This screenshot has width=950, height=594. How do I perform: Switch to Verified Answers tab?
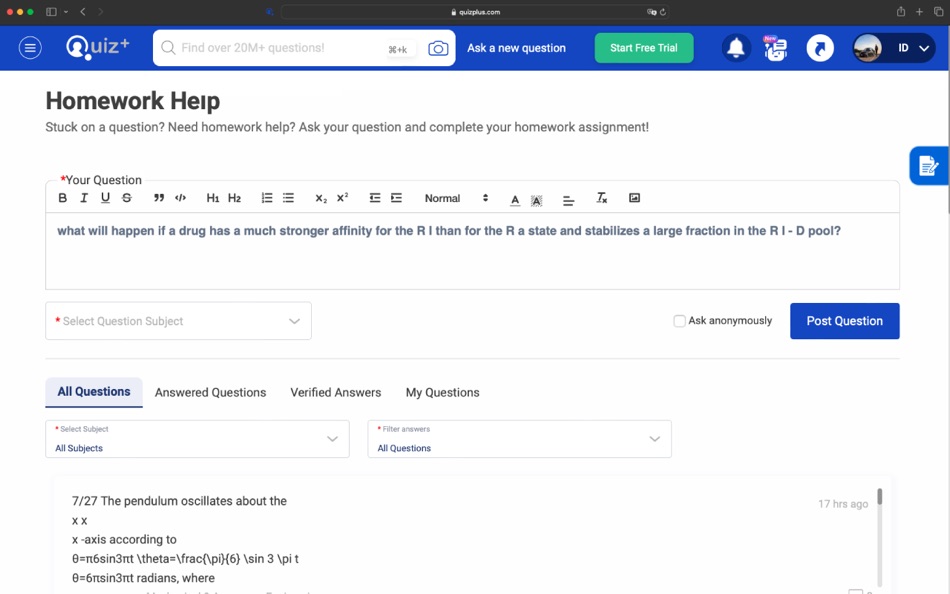[x=336, y=392]
